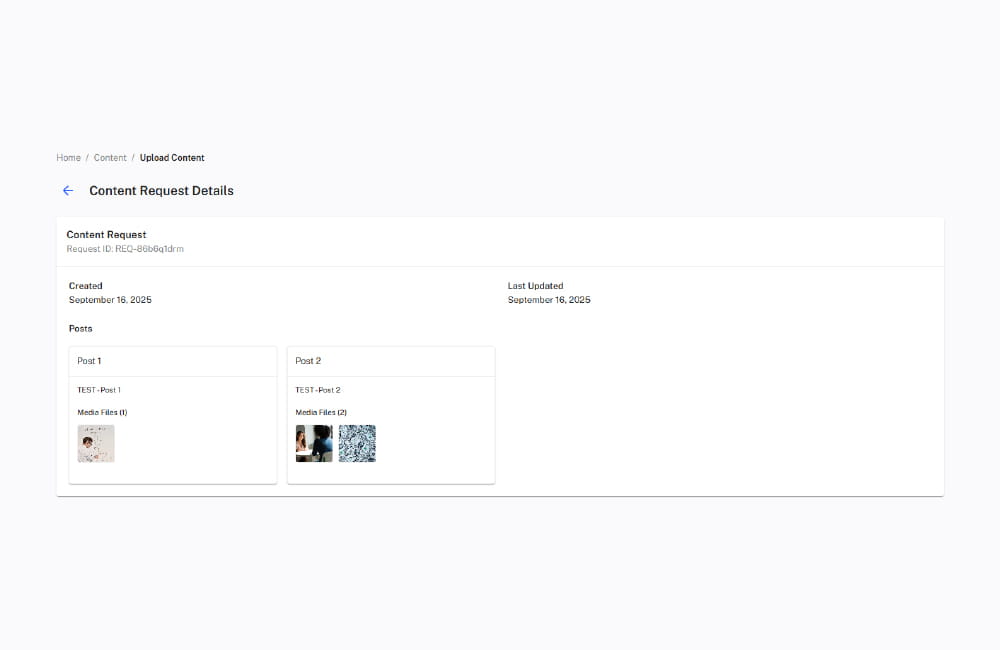Open the people photo thumbnail in Post 2
The image size is (1000, 650).
(x=313, y=443)
